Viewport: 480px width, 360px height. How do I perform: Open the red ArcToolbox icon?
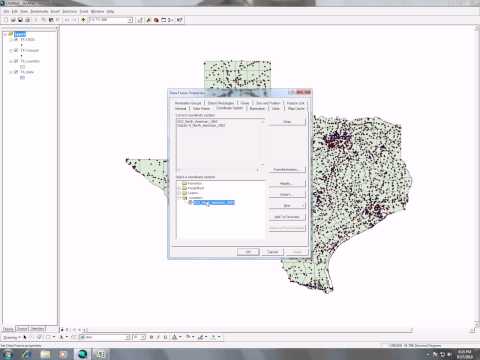[156, 20]
